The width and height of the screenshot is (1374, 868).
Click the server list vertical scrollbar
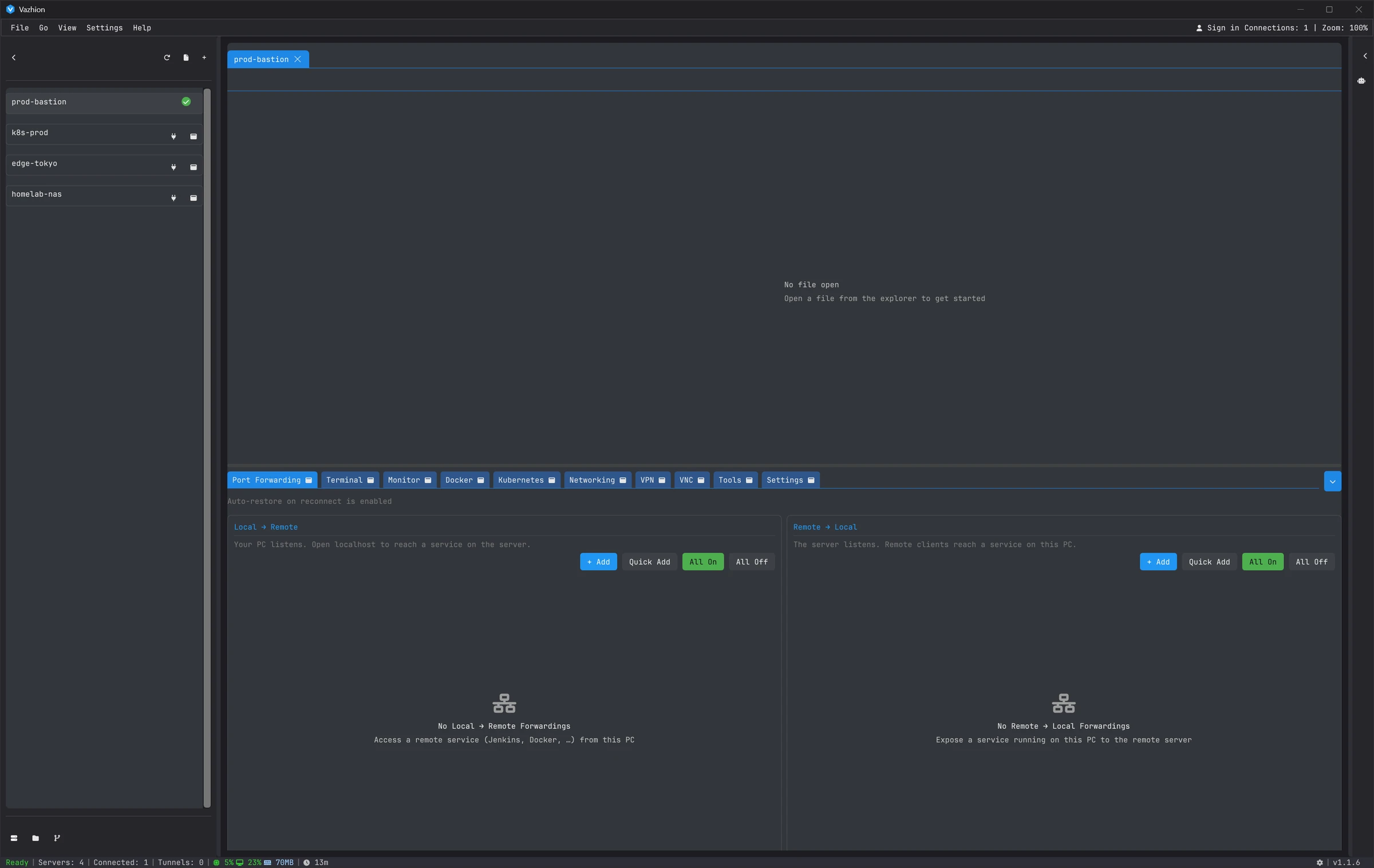(207, 448)
